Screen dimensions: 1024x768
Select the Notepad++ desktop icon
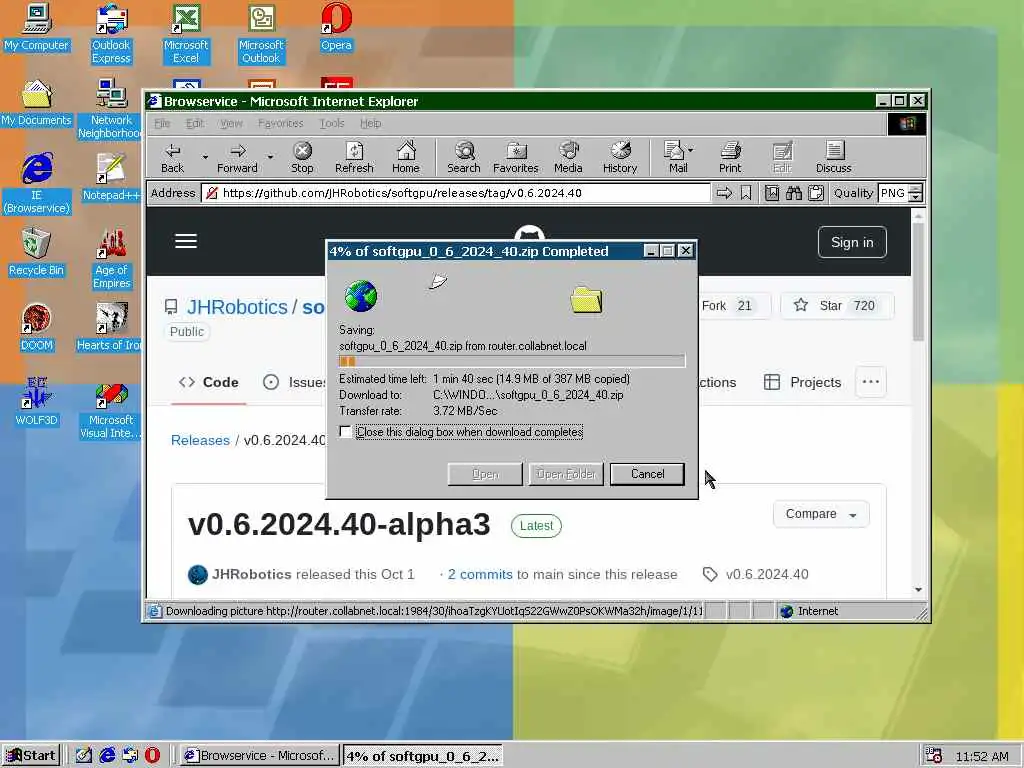coord(111,178)
